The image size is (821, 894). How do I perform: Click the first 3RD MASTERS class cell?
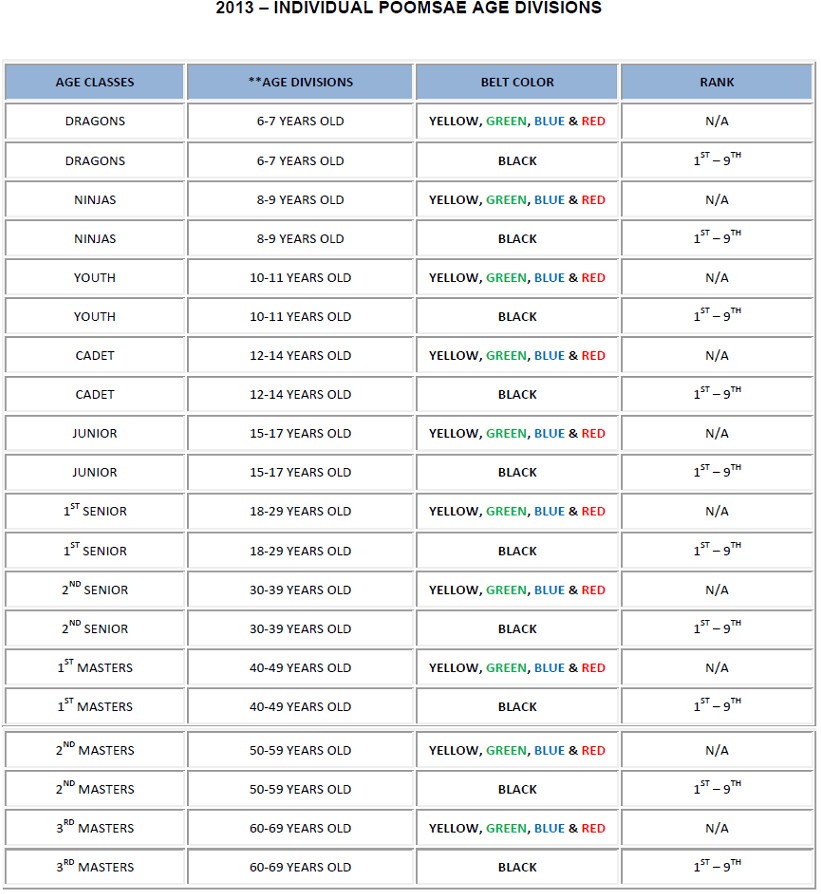click(95, 828)
